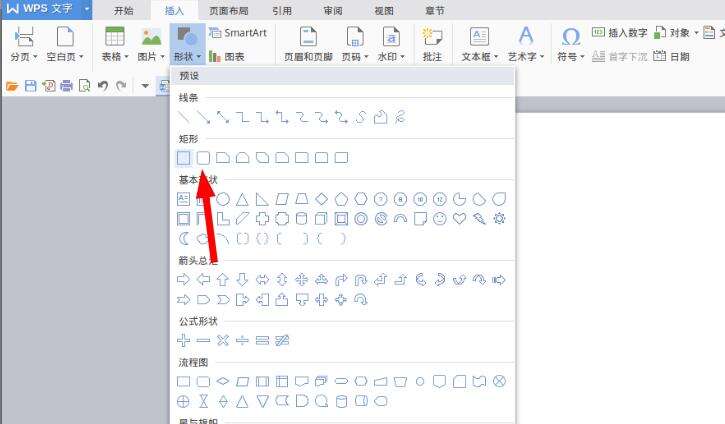Open the WPS 文字 application menu arrow
Image resolution: width=725 pixels, height=424 pixels.
[x=86, y=9]
